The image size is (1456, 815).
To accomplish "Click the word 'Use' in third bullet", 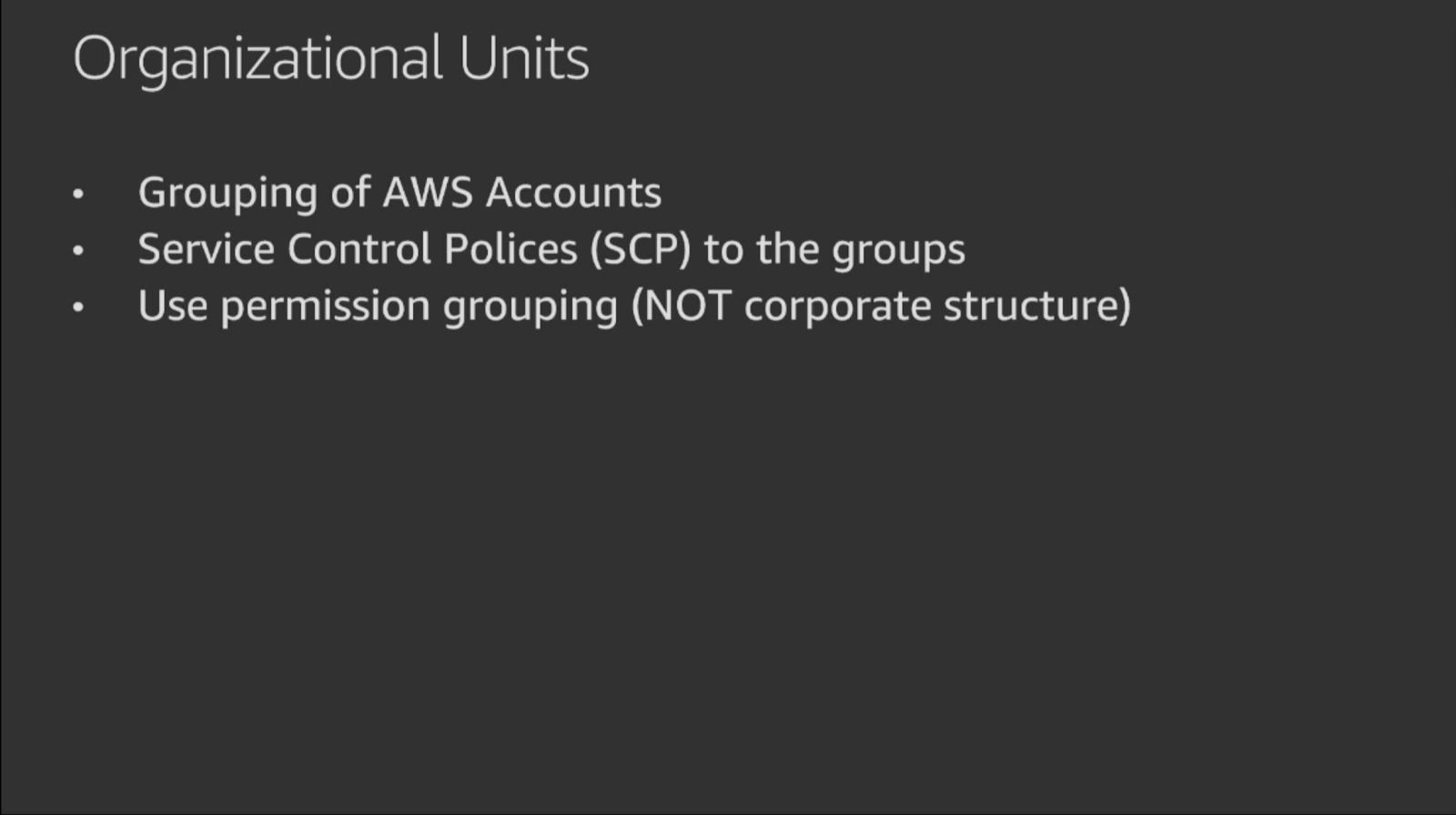I will pos(173,306).
